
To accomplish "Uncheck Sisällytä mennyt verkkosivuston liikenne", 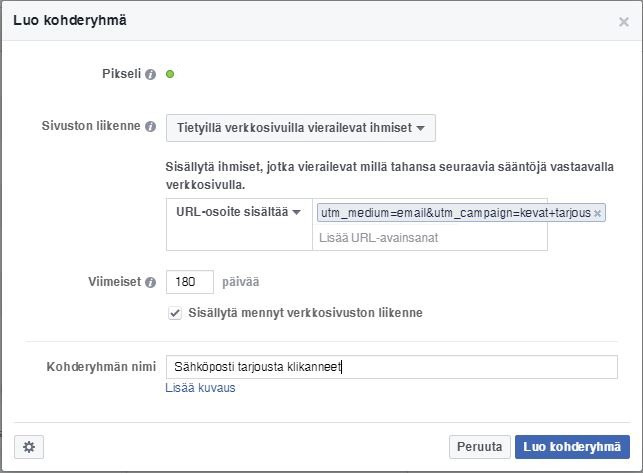I will 175,313.
